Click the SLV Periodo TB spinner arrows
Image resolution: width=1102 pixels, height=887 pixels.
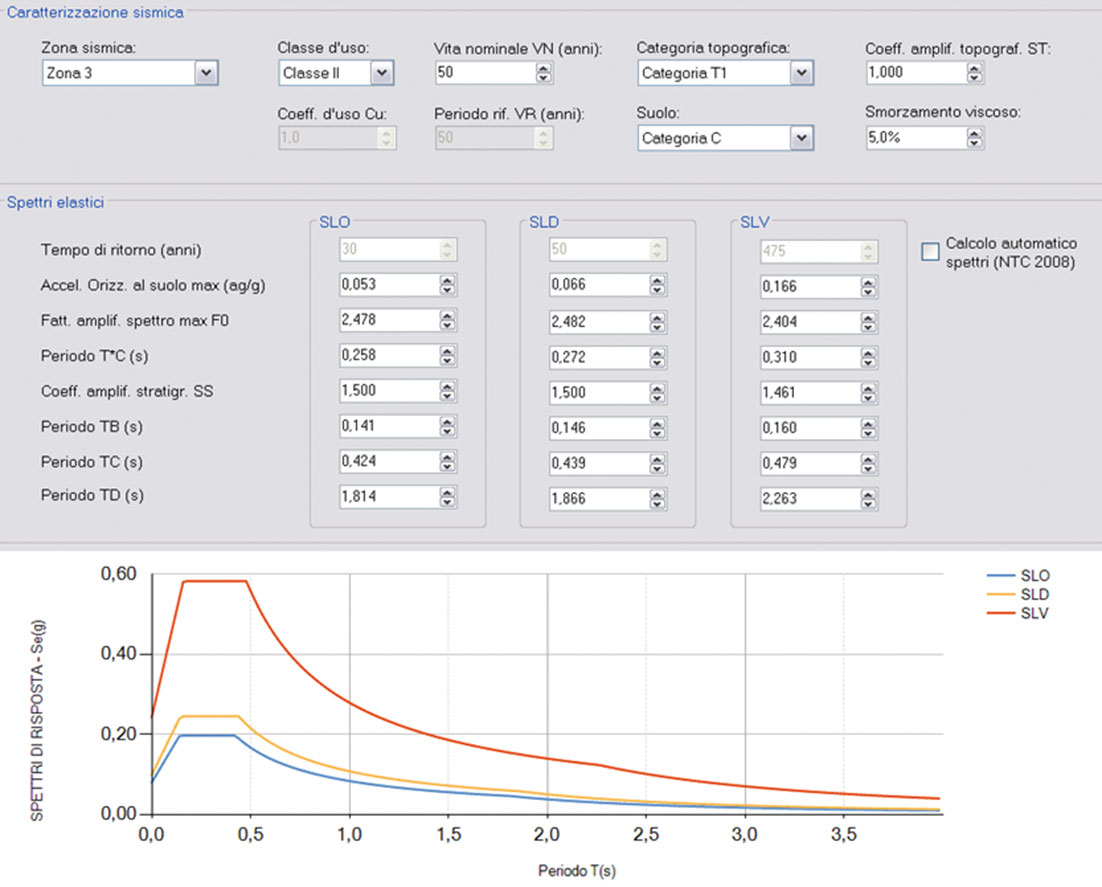[x=869, y=428]
